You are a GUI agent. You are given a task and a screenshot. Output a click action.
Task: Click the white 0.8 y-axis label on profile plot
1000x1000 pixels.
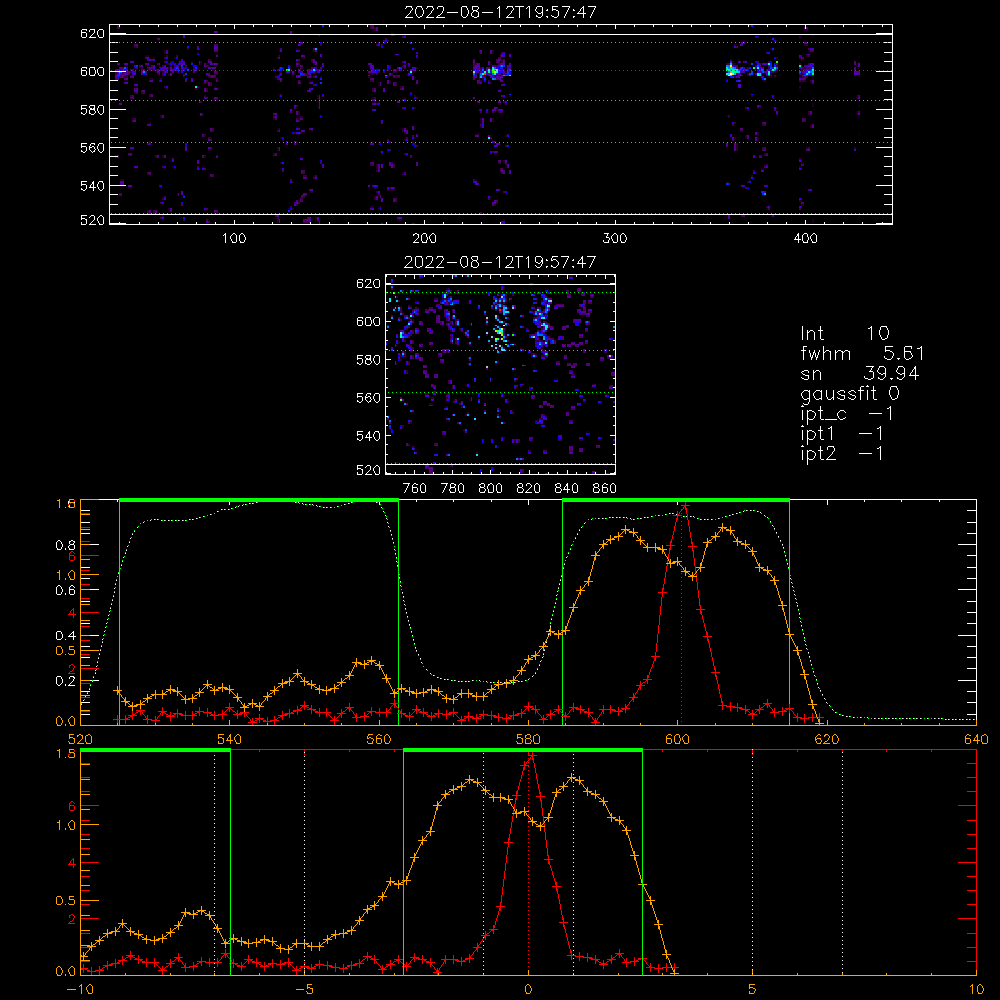pos(66,545)
